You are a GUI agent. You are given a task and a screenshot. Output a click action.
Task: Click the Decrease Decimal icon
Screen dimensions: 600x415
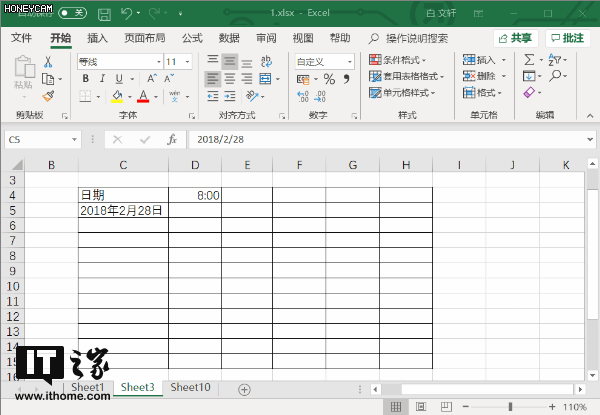point(320,96)
